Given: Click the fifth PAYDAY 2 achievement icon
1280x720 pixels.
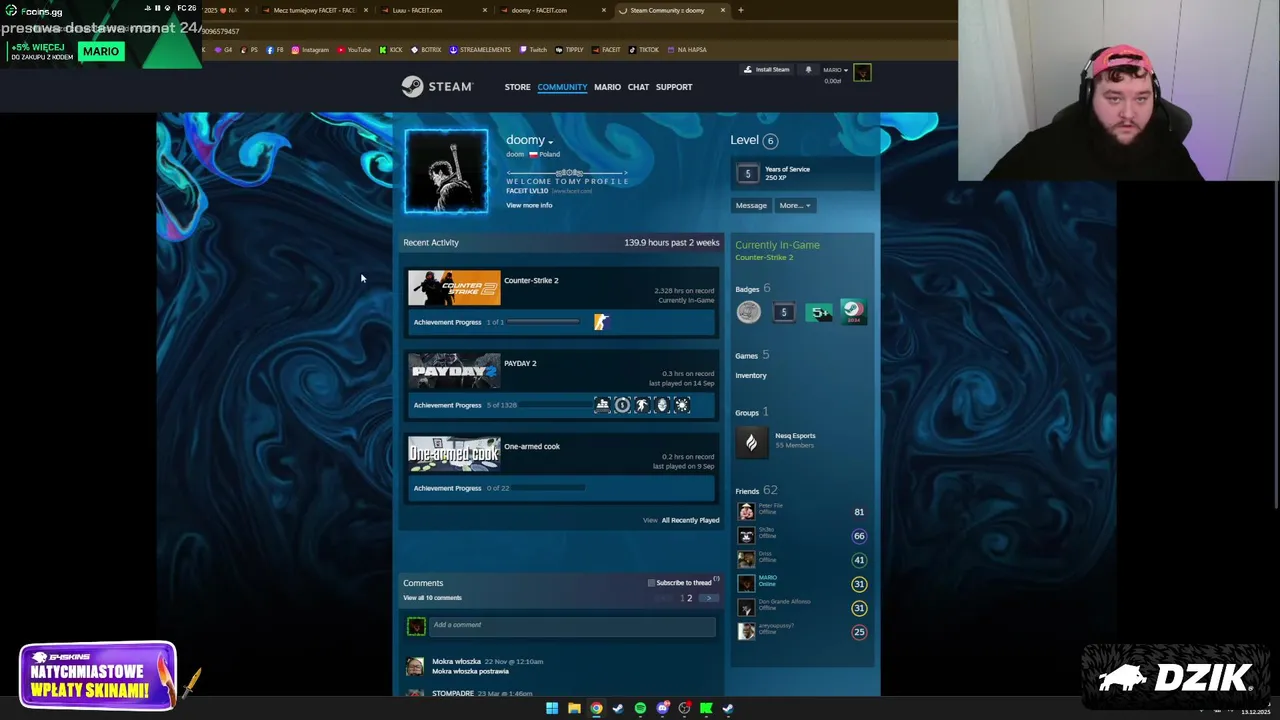Looking at the screenshot, I should (x=682, y=405).
